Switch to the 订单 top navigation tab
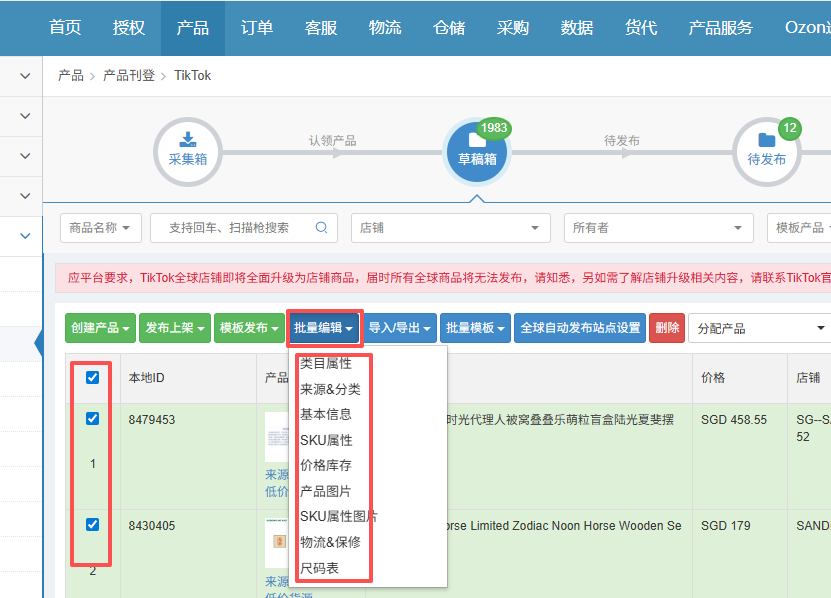 257,28
